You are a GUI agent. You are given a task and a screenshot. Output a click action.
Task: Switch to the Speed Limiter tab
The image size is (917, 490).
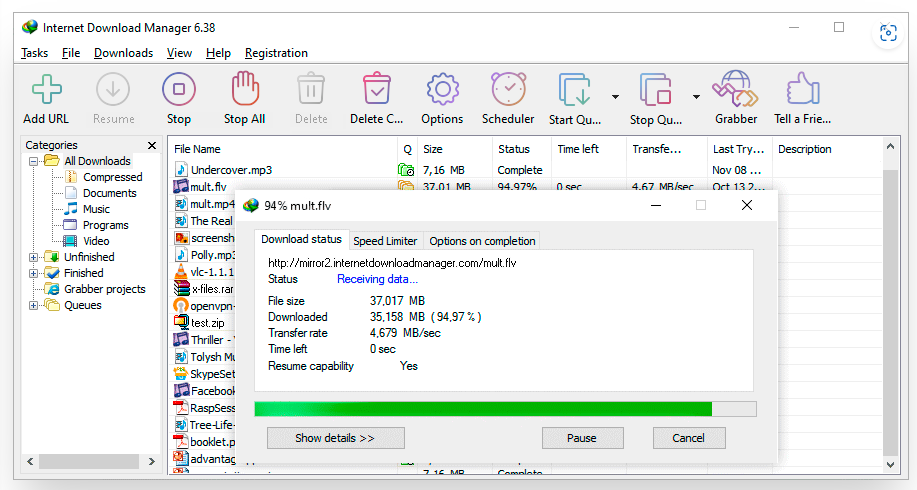click(x=385, y=240)
